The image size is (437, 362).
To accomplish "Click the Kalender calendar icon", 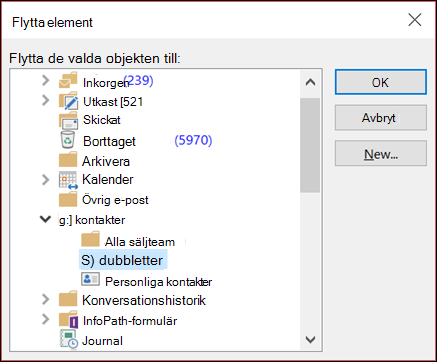I will tap(68, 180).
